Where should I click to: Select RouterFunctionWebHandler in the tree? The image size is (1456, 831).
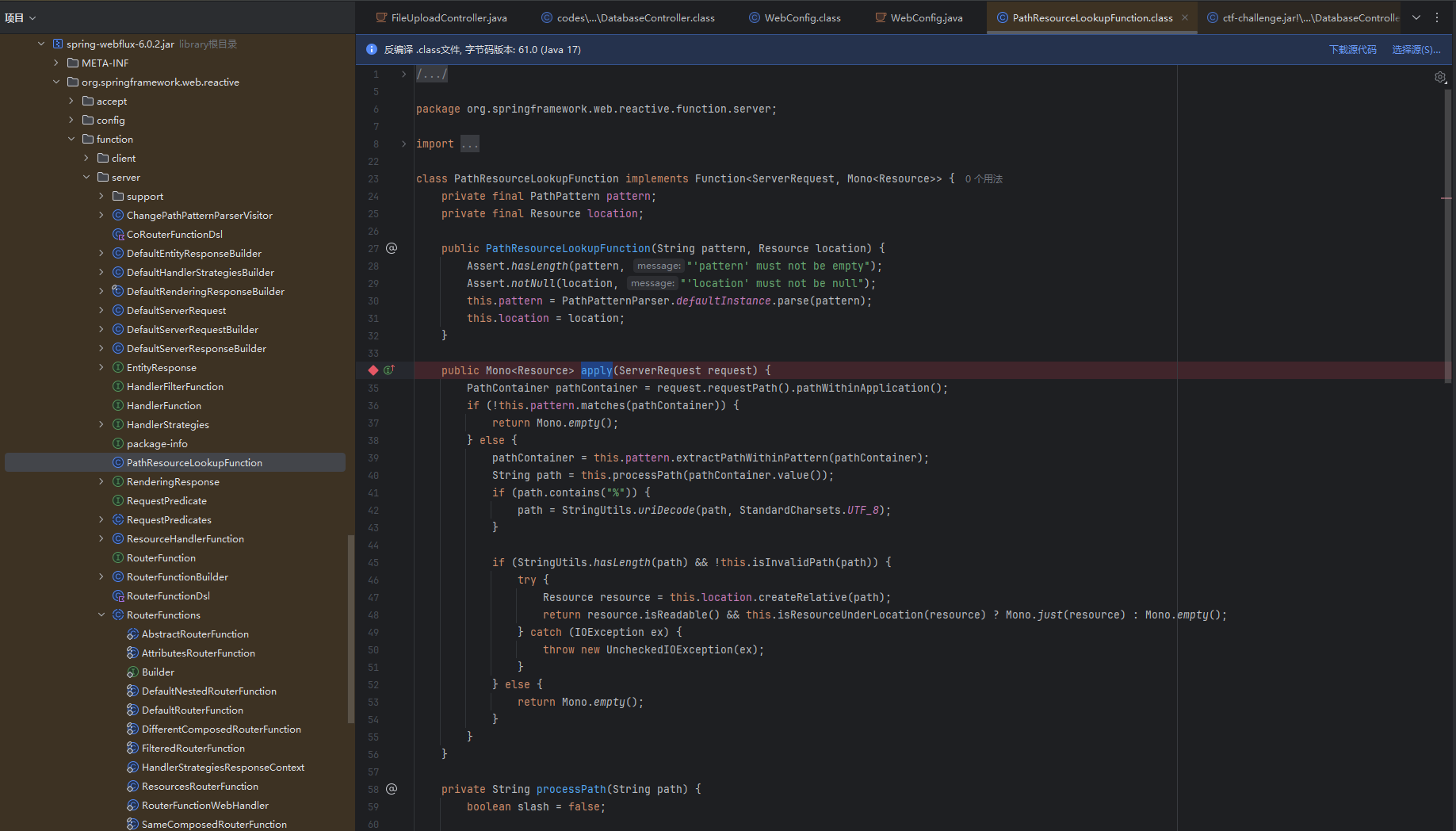tap(205, 805)
